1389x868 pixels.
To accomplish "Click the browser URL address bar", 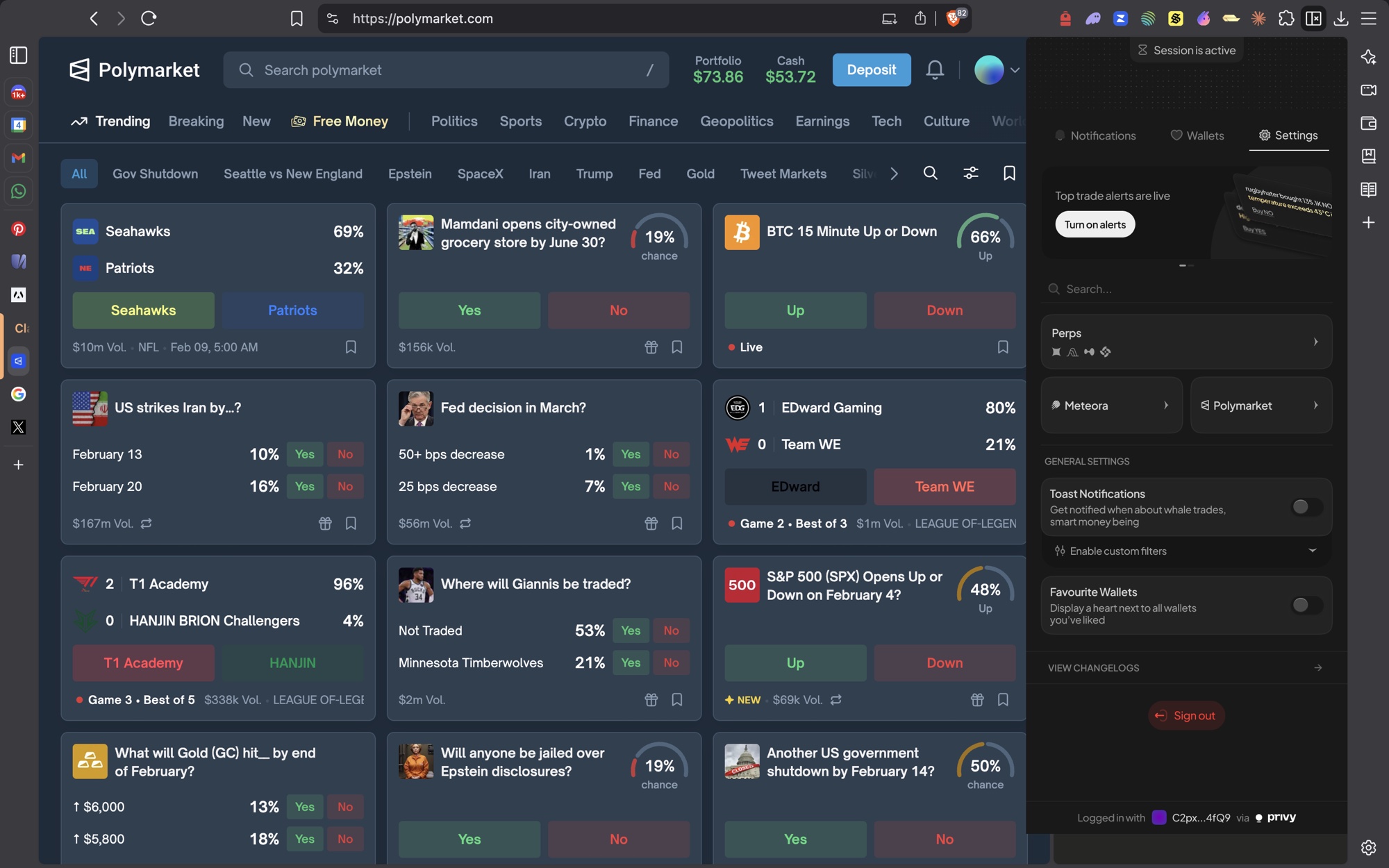I will click(x=597, y=18).
